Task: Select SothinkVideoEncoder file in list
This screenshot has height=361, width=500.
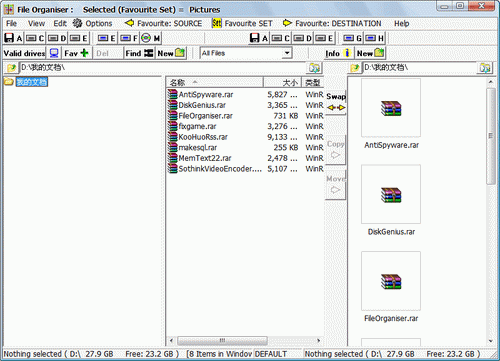Action: click(220, 169)
